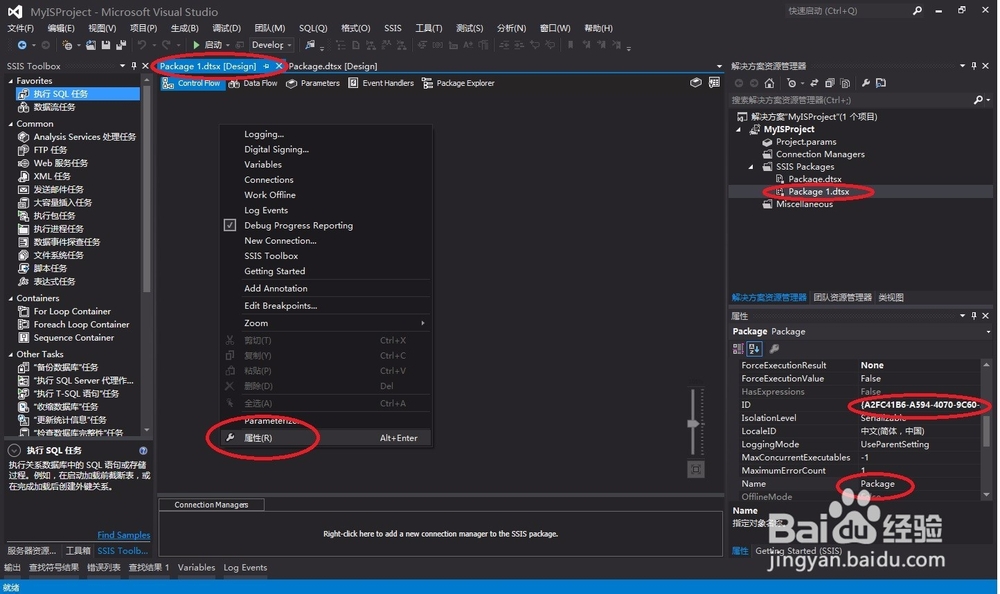Open the SSIS menu
The width and height of the screenshot is (1000, 594).
pos(393,28)
